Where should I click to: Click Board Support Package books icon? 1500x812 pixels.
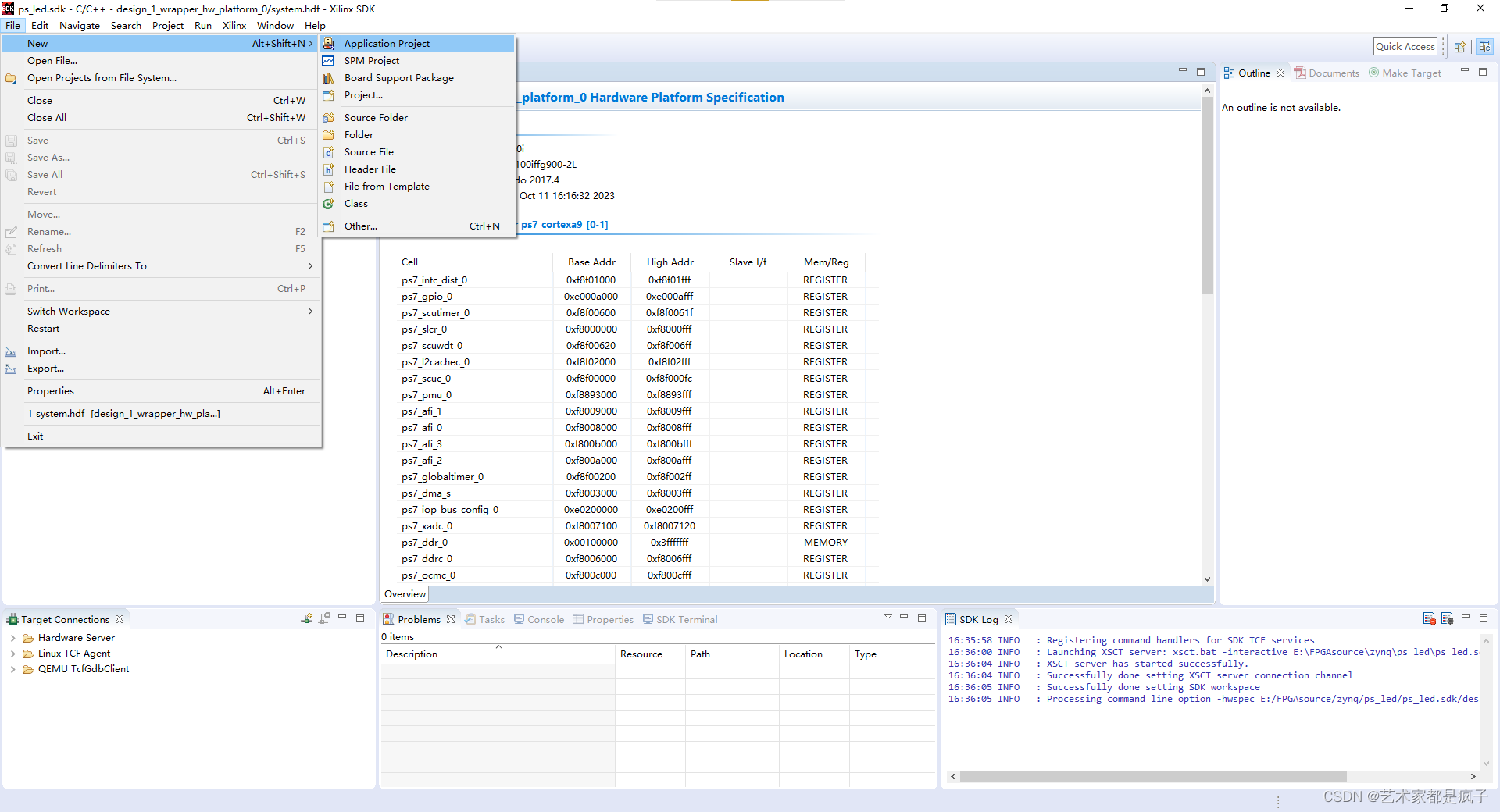click(x=329, y=78)
